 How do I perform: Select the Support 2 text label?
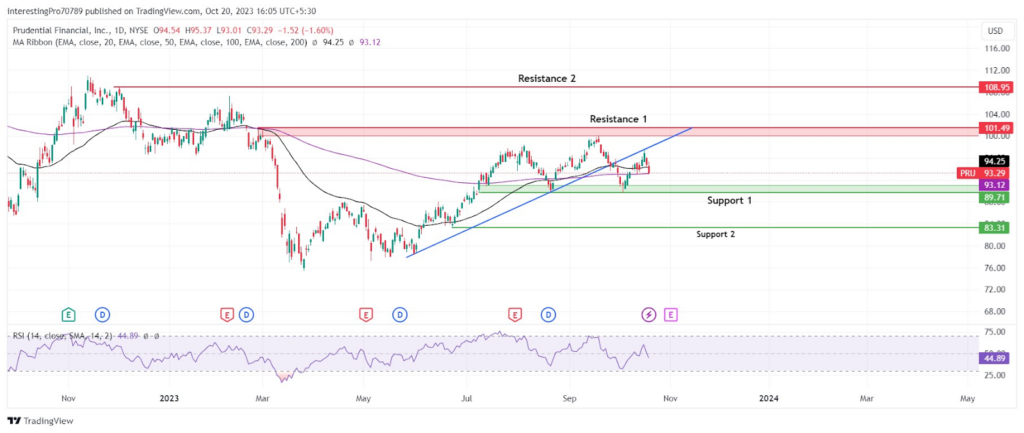716,234
